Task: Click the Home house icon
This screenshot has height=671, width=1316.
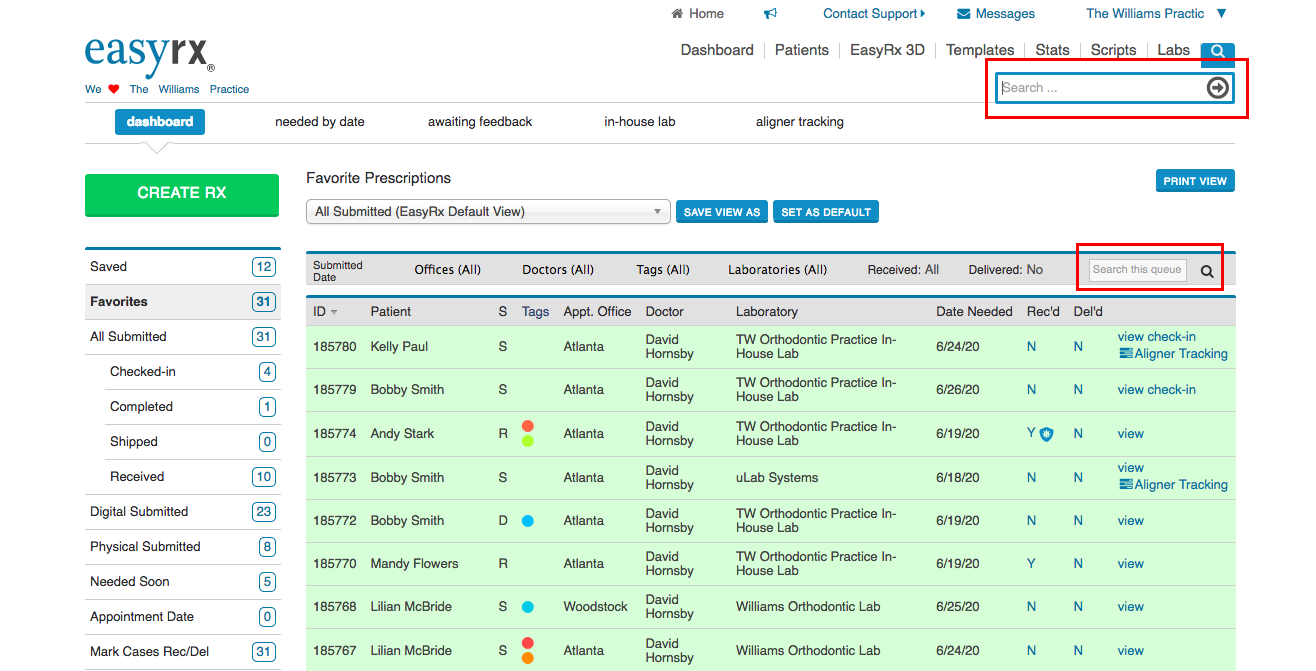Action: [677, 14]
